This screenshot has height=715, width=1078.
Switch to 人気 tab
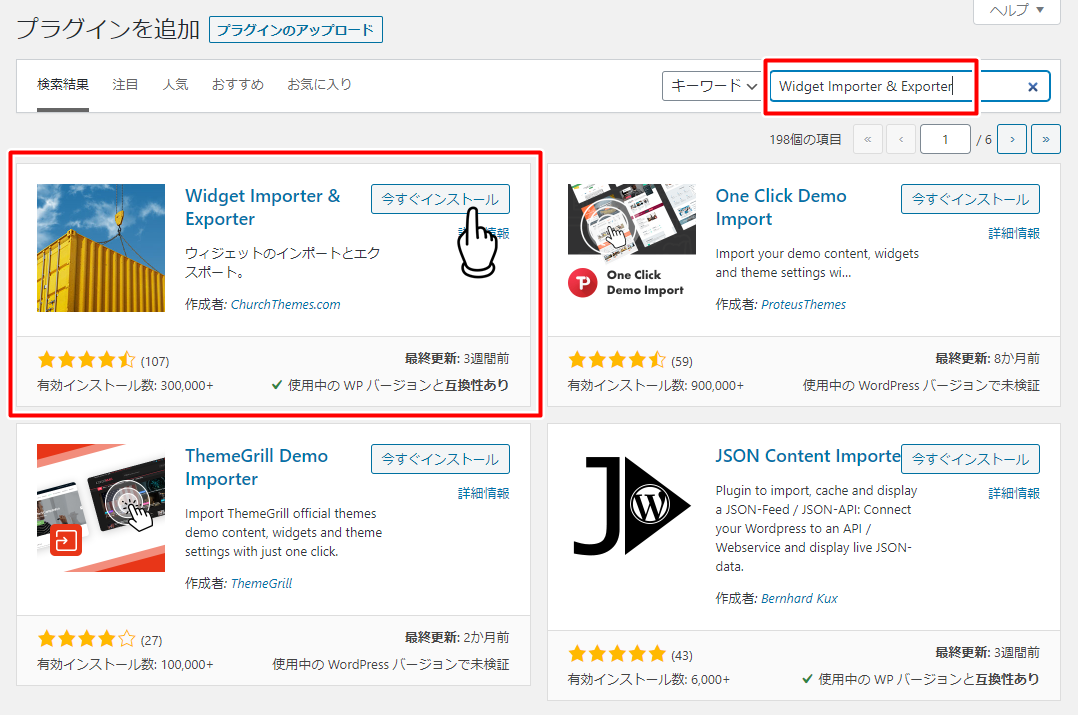[175, 85]
